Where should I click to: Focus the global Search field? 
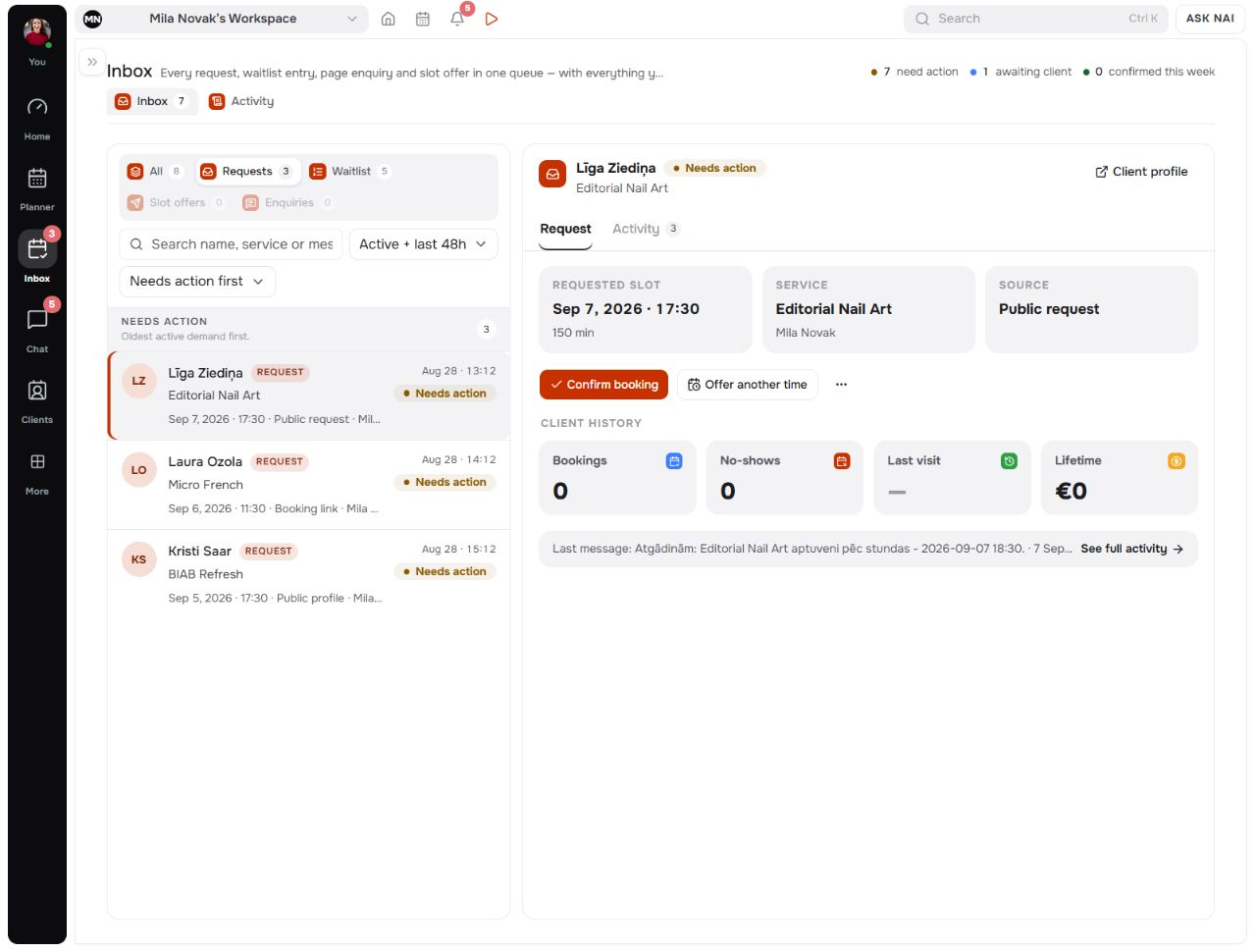coord(1035,19)
